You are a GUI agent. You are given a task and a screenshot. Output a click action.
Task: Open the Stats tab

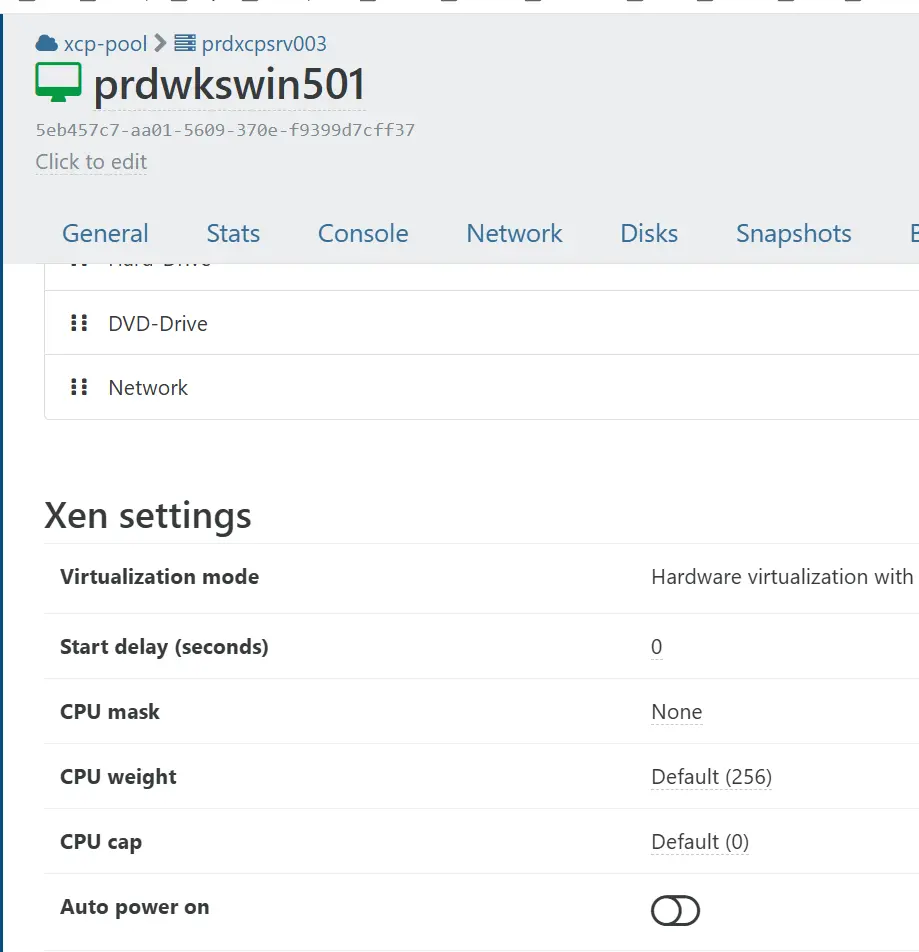(232, 233)
